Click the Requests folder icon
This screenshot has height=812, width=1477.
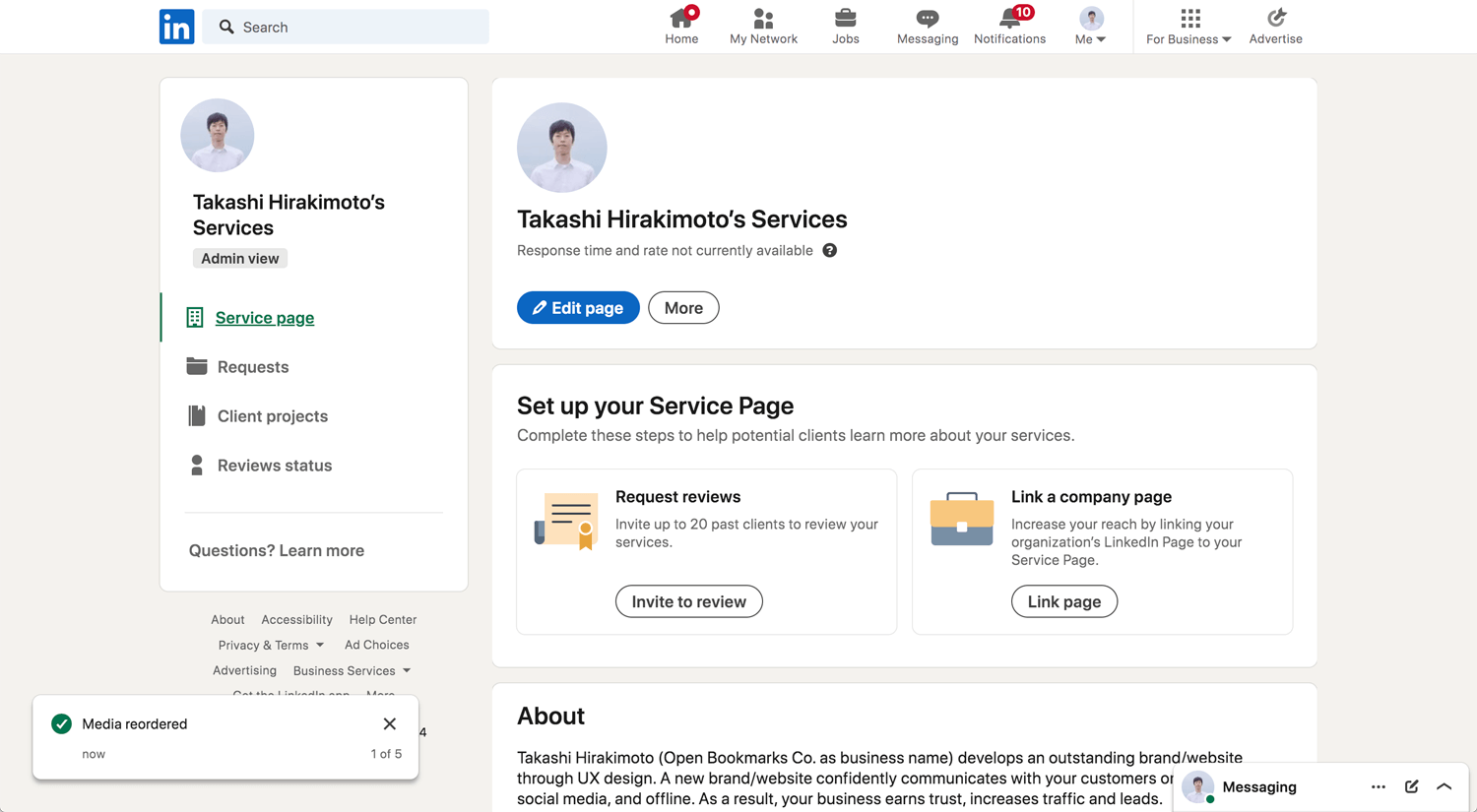(197, 366)
